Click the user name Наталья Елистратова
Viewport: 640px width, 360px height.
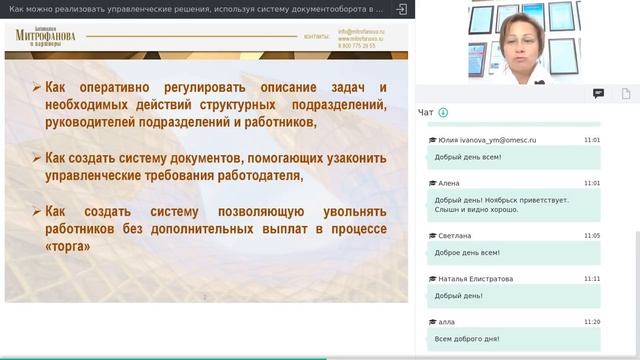[x=476, y=279]
